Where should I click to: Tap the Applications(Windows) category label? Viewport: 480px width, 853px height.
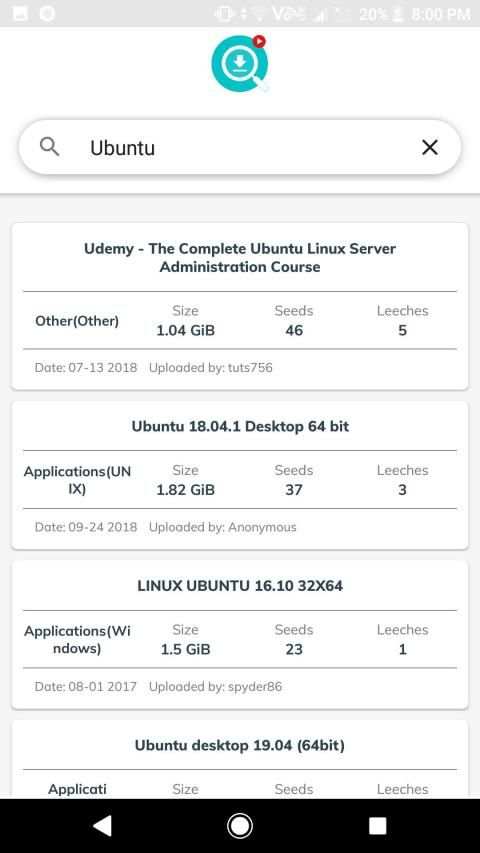[x=77, y=640]
